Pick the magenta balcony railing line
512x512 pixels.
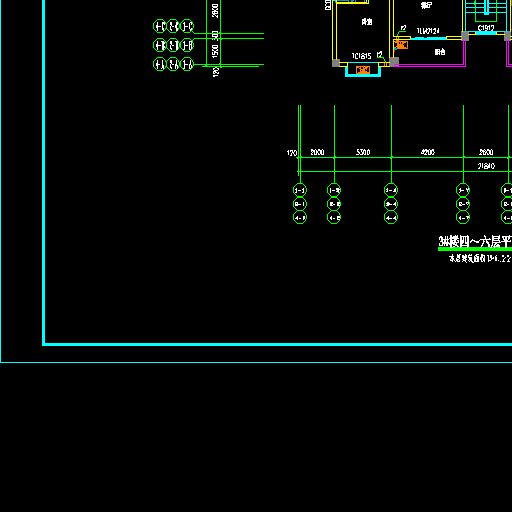[430, 65]
